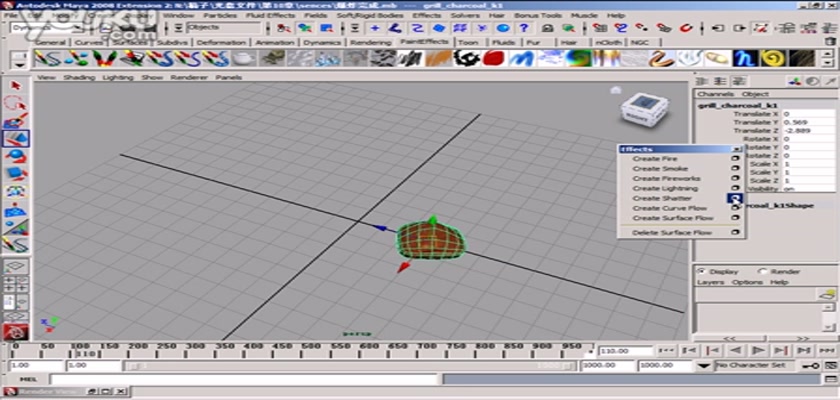840x400 pixels.
Task: Choose the neon blue 'n' shelf brush
Action: point(745,58)
